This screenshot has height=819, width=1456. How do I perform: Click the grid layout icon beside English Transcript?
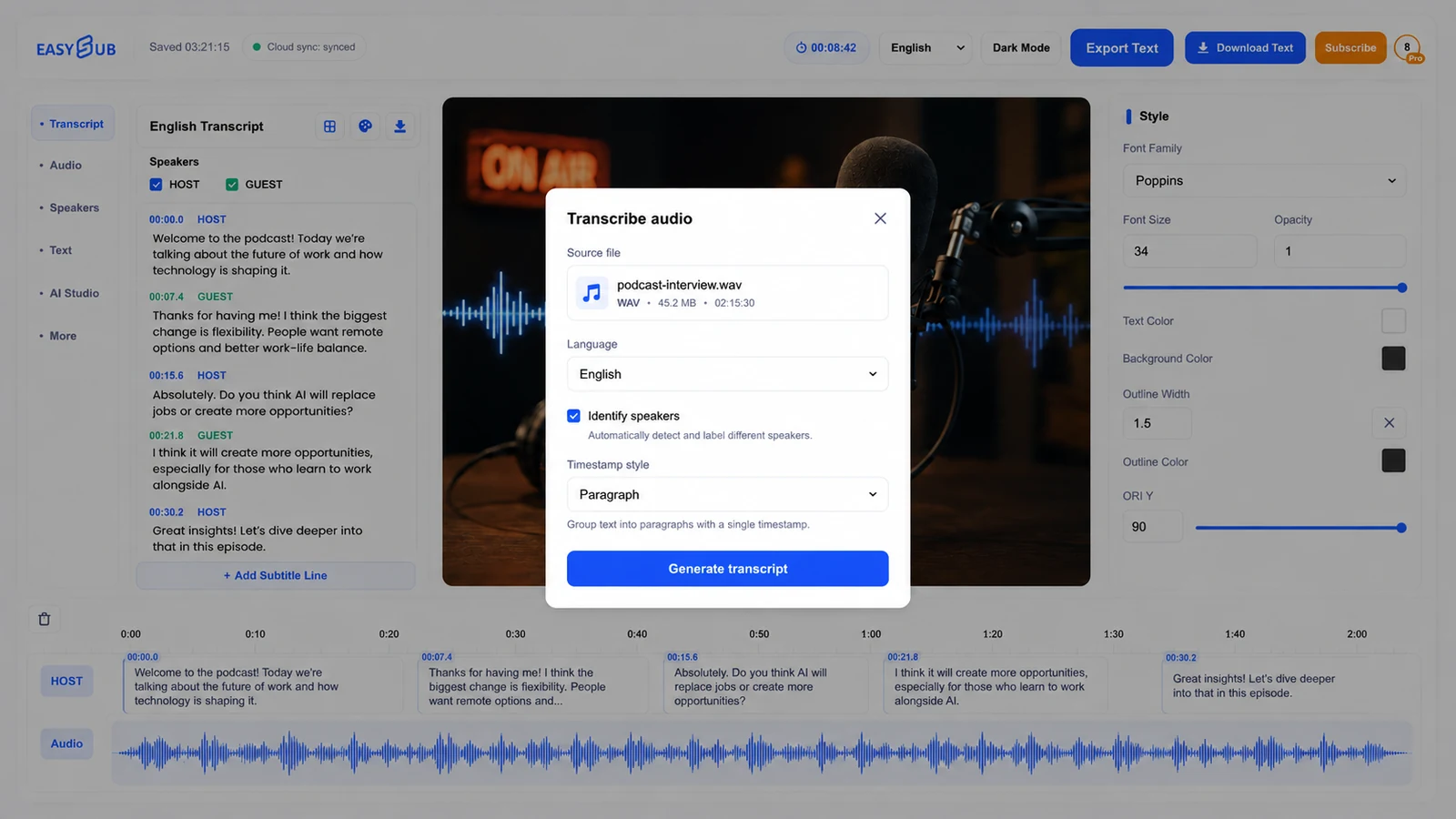coord(329,126)
